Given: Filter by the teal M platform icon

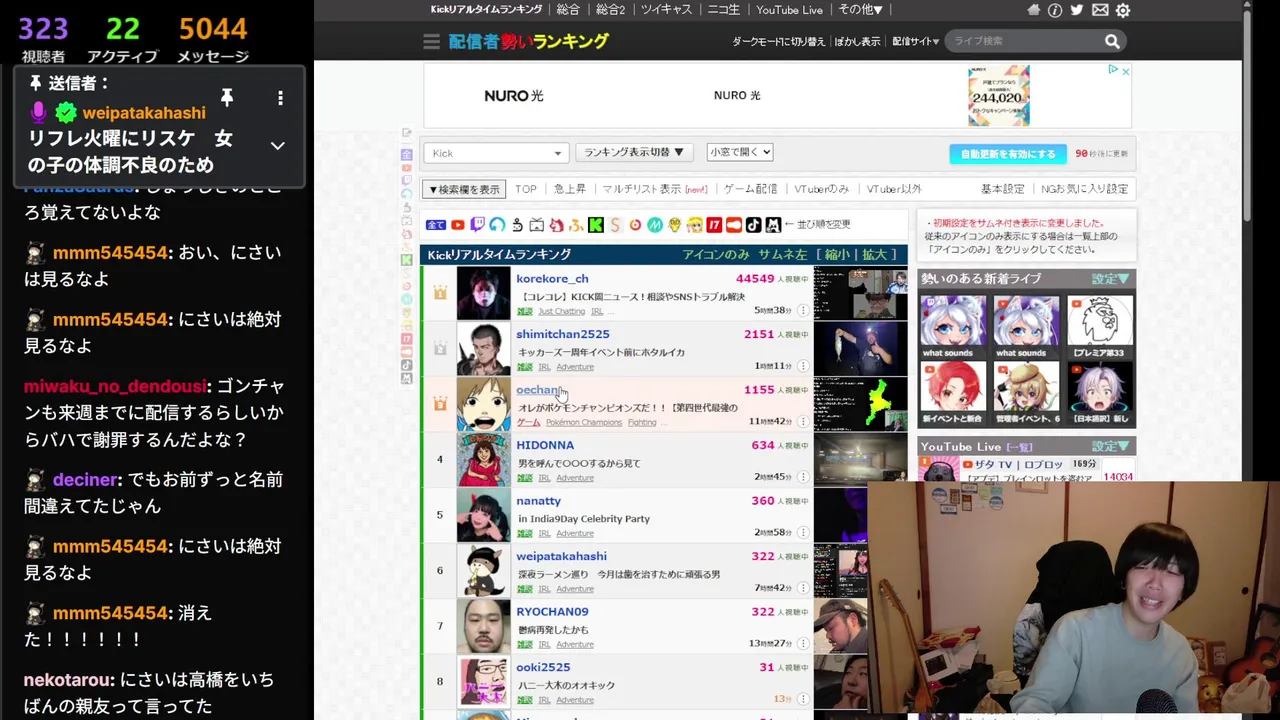Looking at the screenshot, I should (x=655, y=225).
